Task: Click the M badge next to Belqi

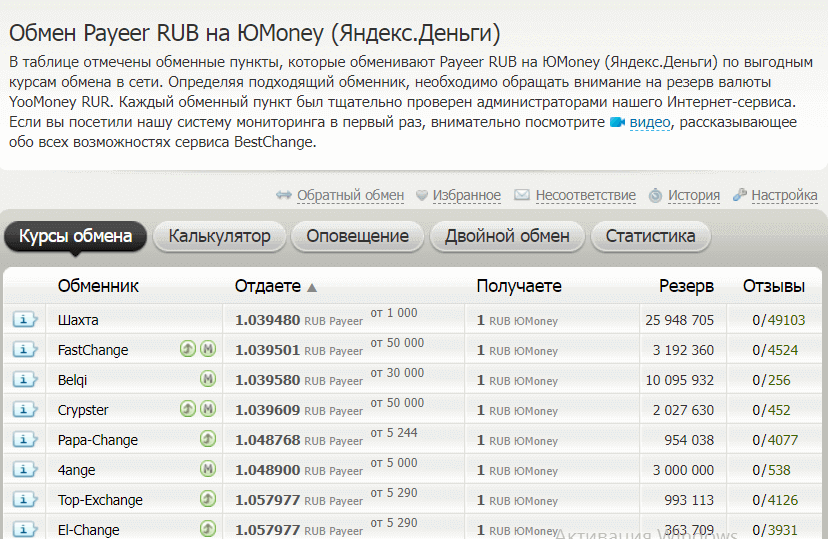Action: [x=208, y=379]
